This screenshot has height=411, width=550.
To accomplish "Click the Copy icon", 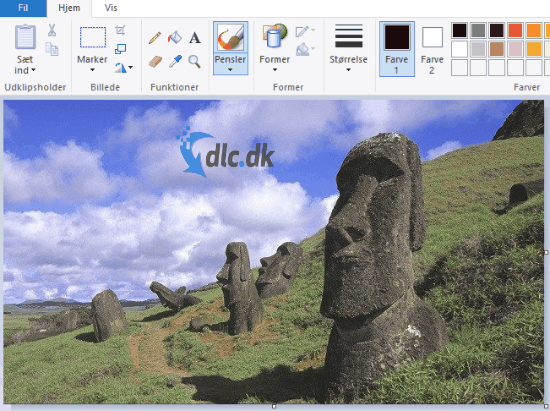I will pyautogui.click(x=52, y=49).
